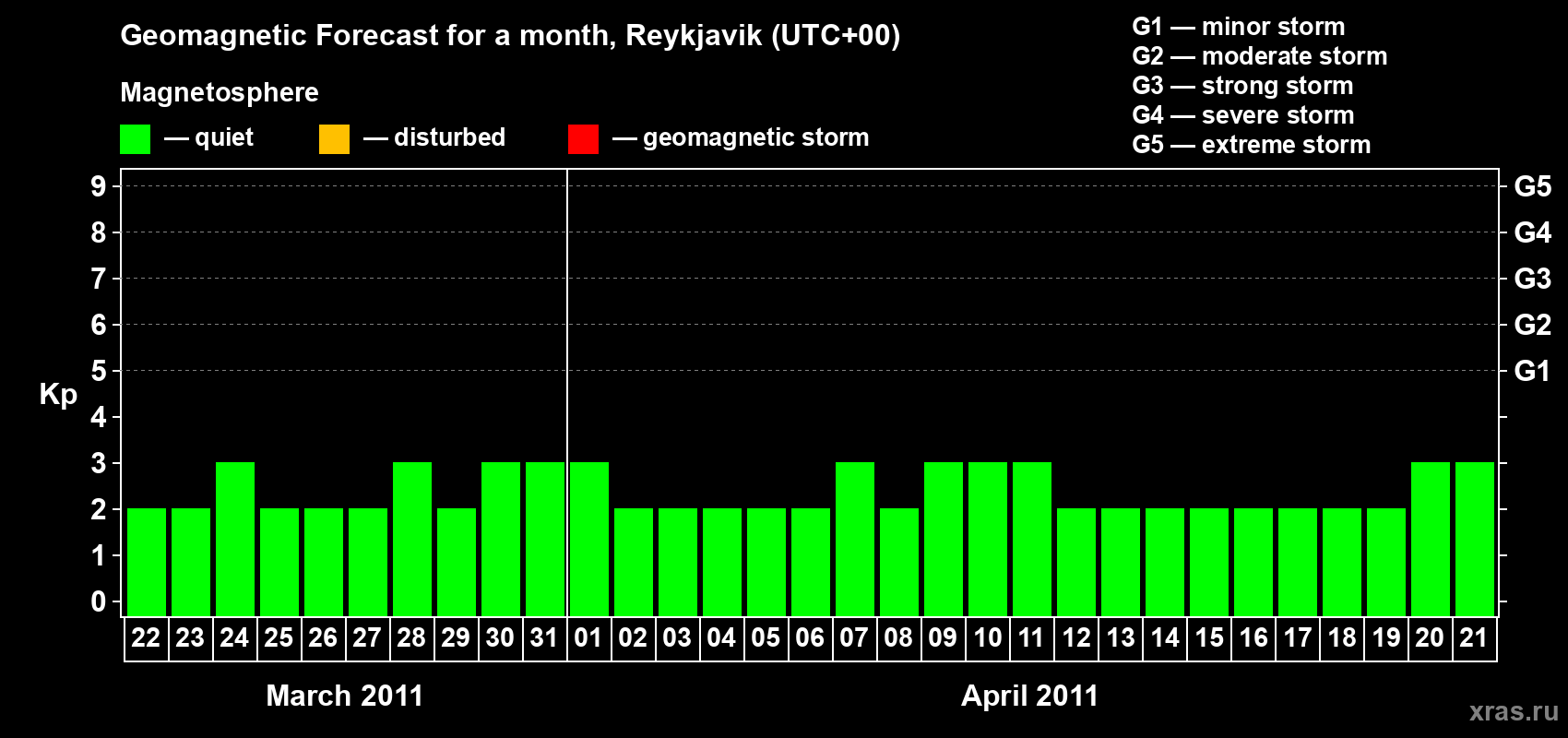Click the red geomagnetic storm legend swatch
The width and height of the screenshot is (1568, 738).
[x=583, y=139]
